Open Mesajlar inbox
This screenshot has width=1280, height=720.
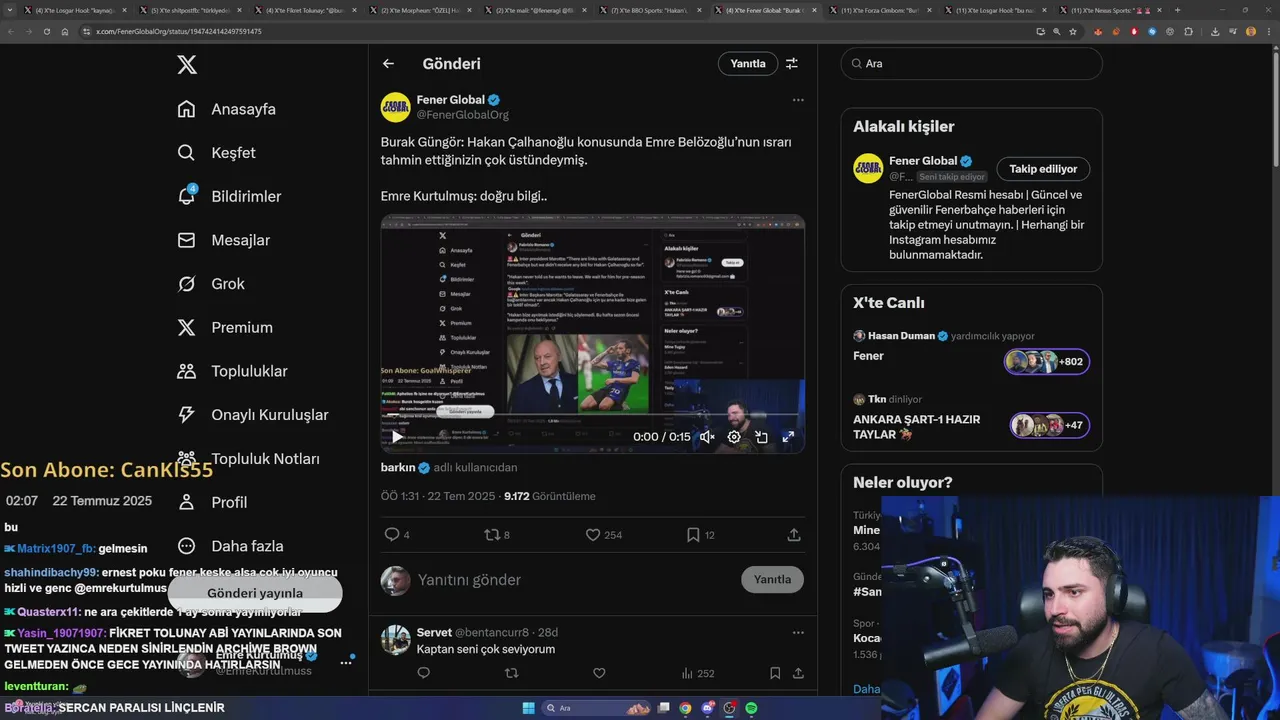[x=223, y=240]
